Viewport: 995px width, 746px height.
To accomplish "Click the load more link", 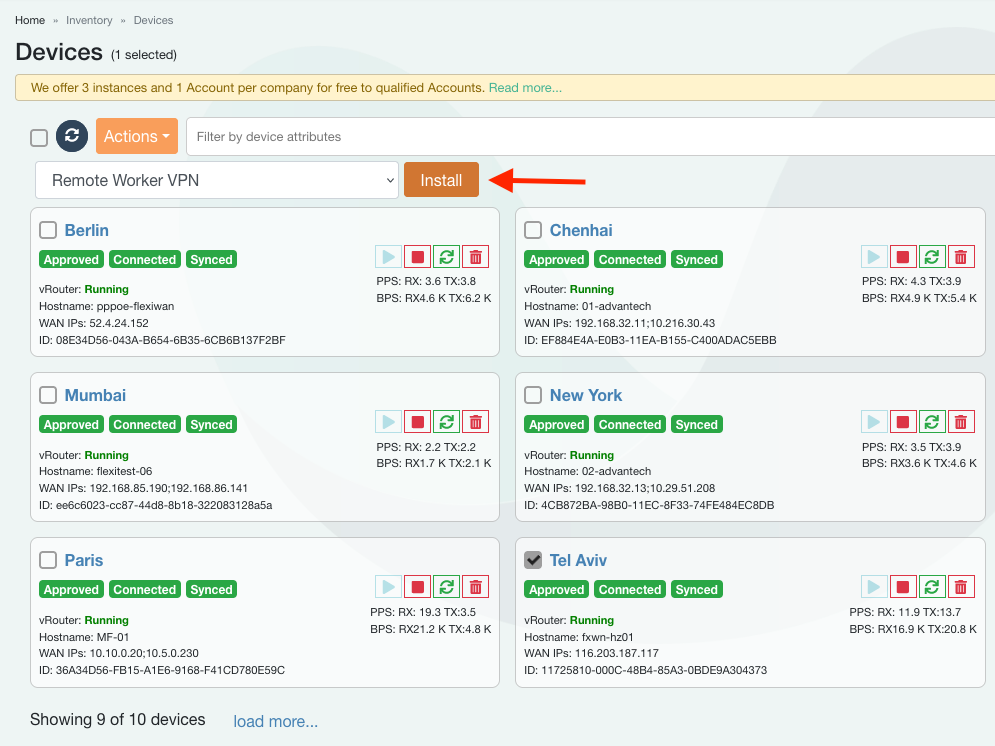I will pos(276,721).
